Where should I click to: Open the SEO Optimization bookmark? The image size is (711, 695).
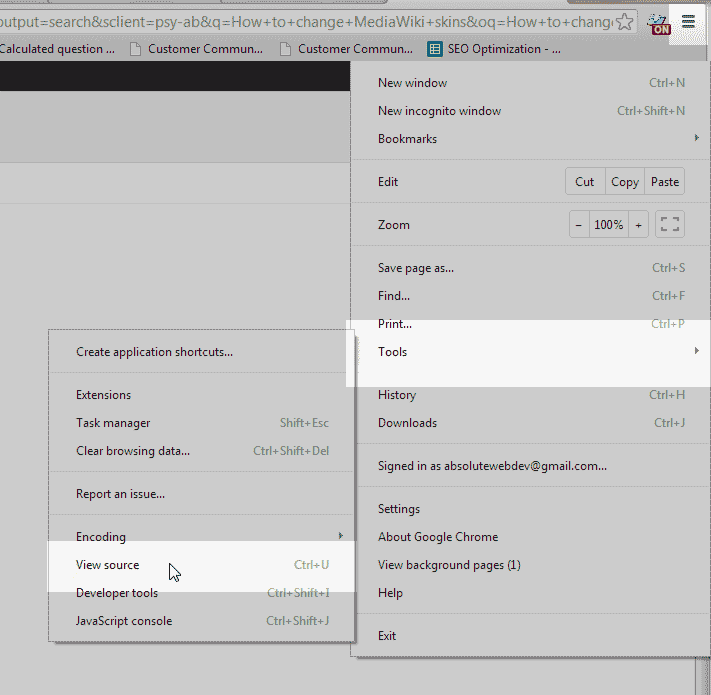(494, 49)
